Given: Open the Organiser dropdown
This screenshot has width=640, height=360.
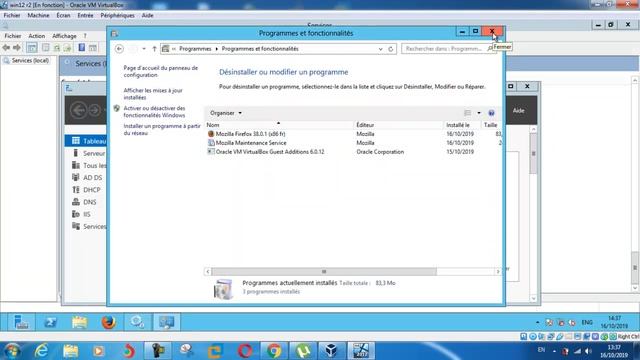Looking at the screenshot, I should [x=226, y=113].
